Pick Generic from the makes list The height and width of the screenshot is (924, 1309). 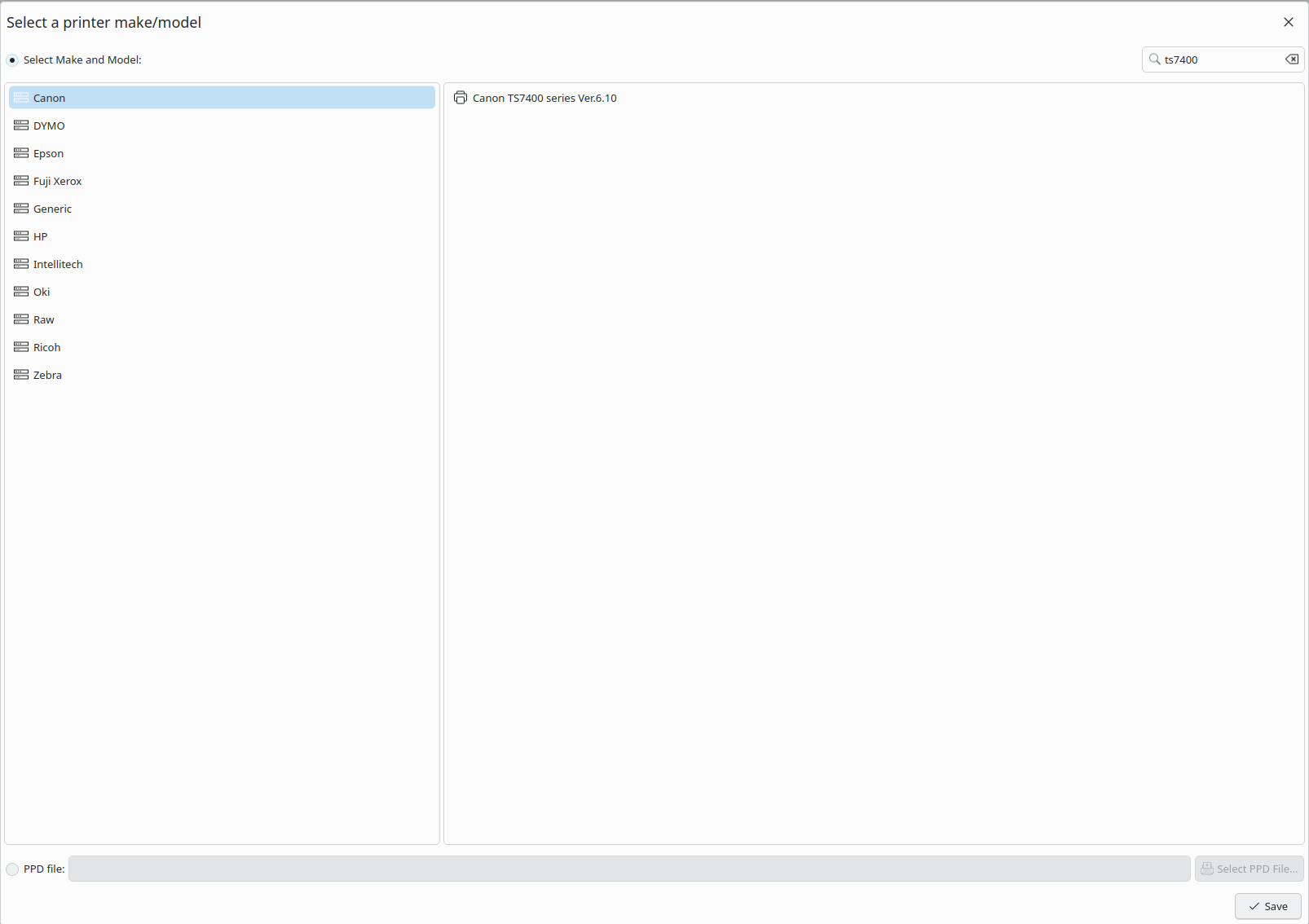coord(53,209)
